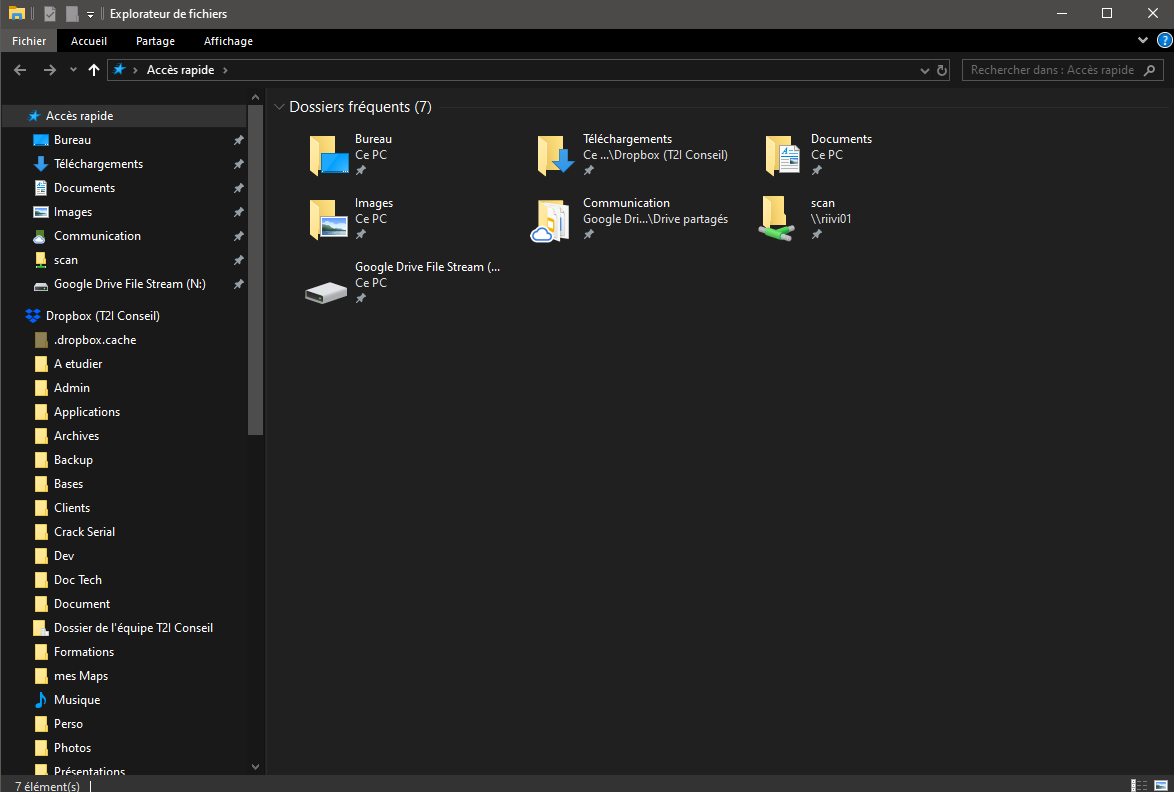
Task: Switch to details view in the status bar
Action: pyautogui.click(x=1139, y=786)
